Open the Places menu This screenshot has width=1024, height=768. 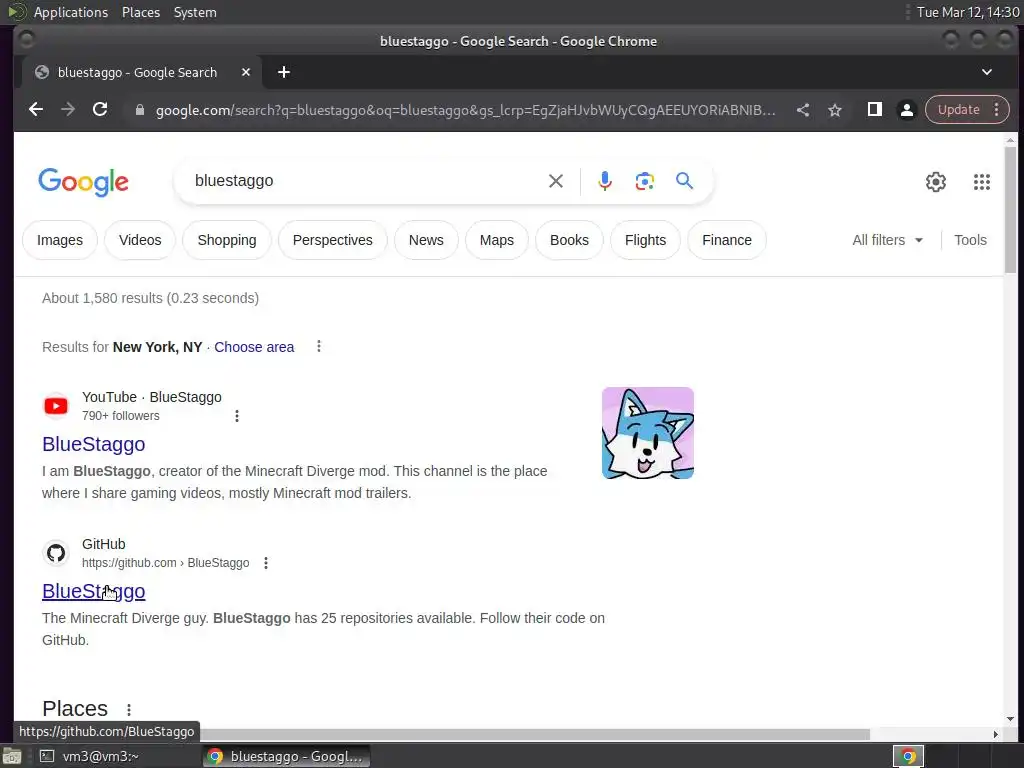click(x=141, y=12)
